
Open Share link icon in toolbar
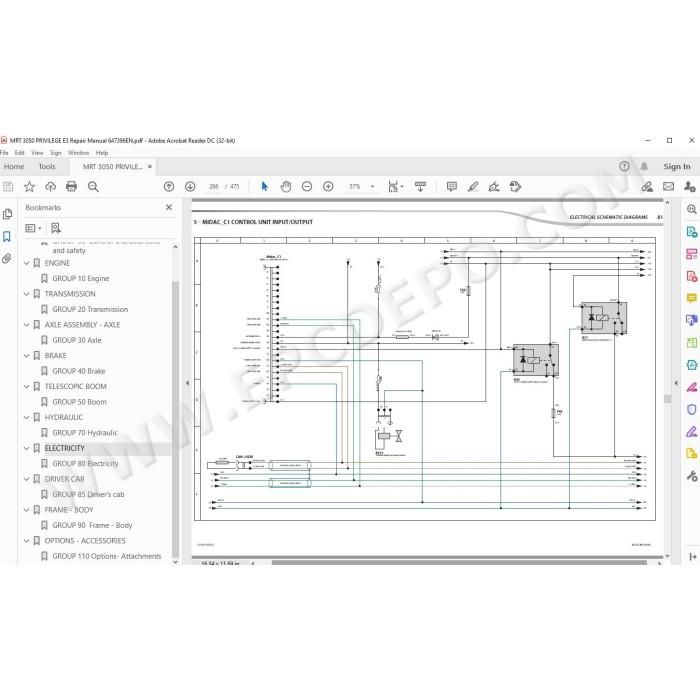coord(647,187)
